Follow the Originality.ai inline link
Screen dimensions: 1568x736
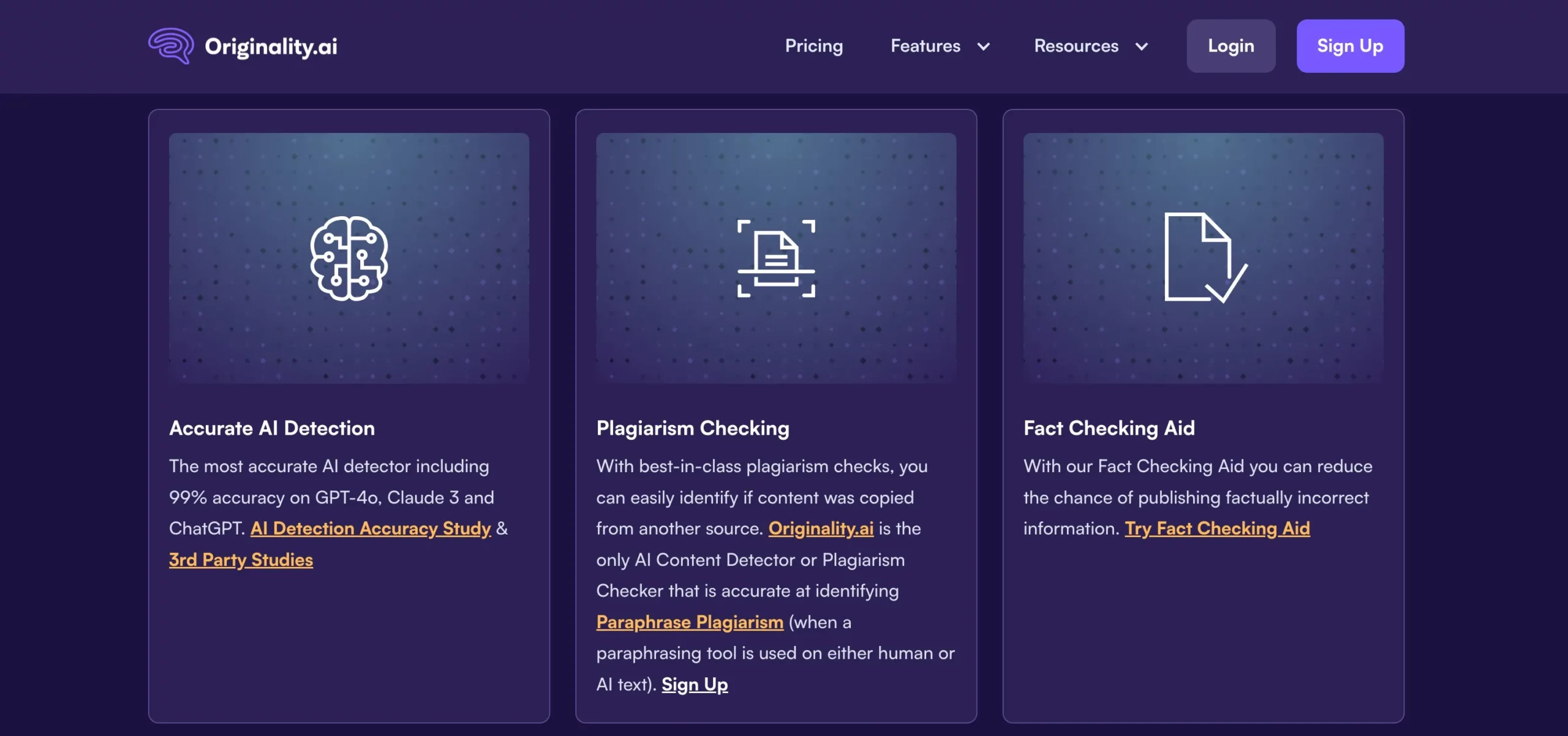click(x=821, y=528)
